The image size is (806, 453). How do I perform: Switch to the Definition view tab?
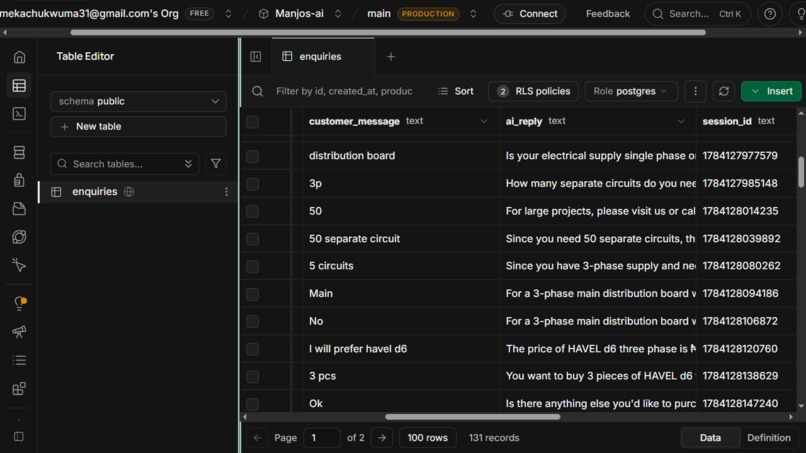click(x=768, y=438)
